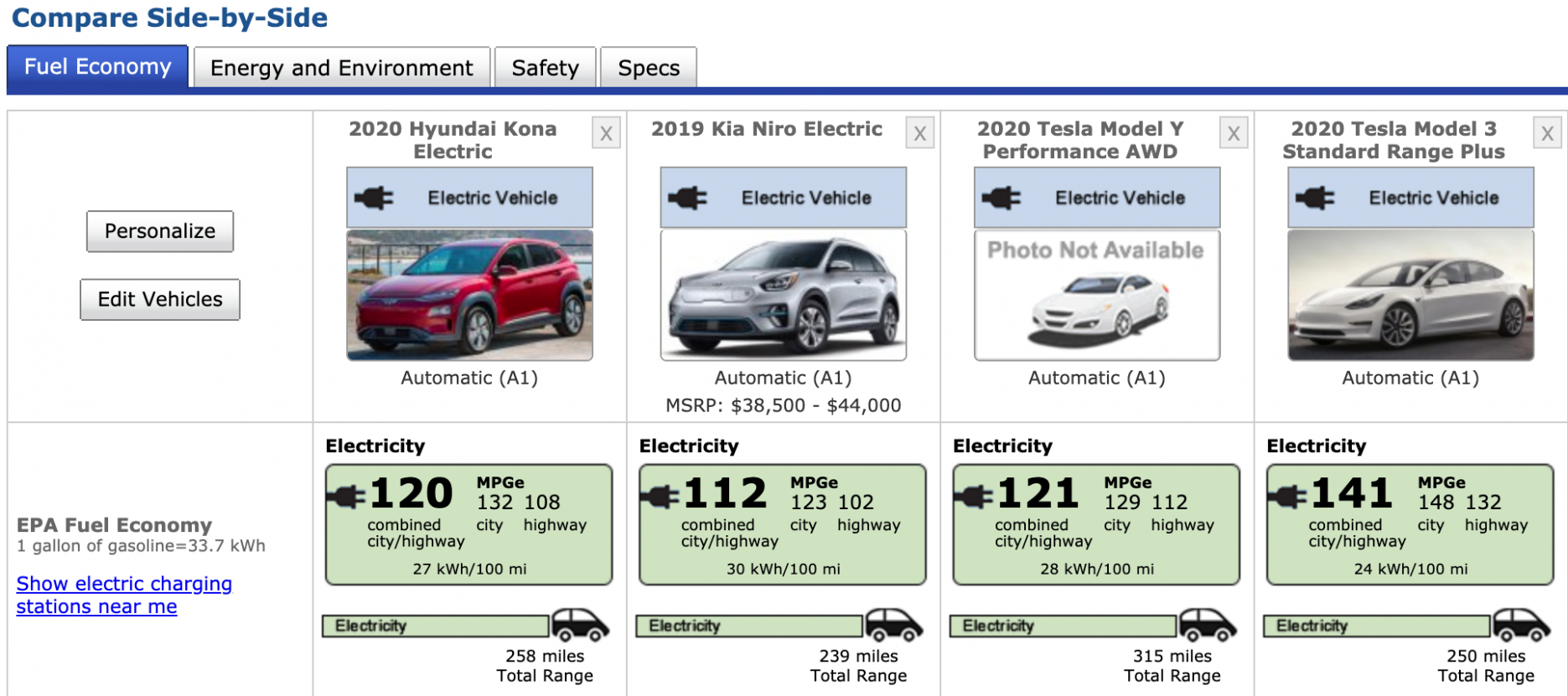Click the 120 combined MPGe value
This screenshot has height=696, width=1568.
pyautogui.click(x=411, y=493)
